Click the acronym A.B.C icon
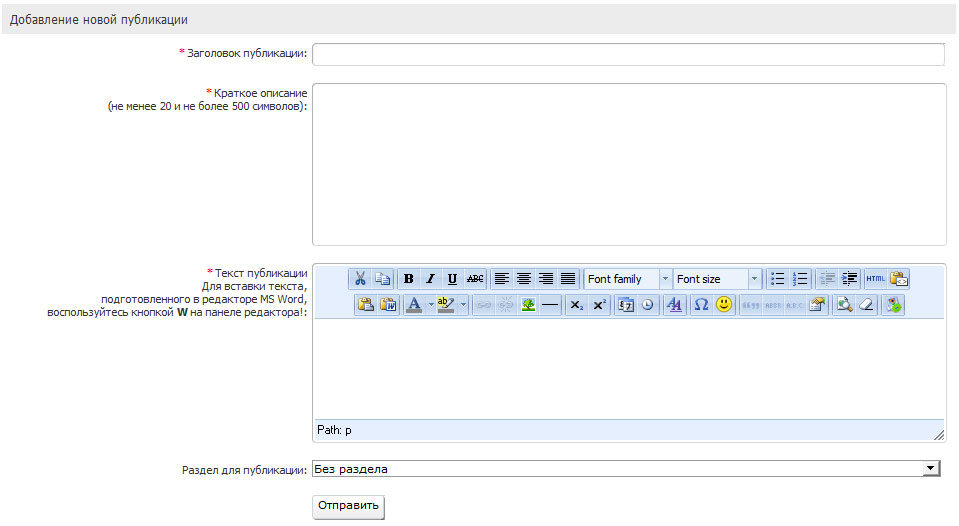This screenshot has width=959, height=526. (x=794, y=305)
